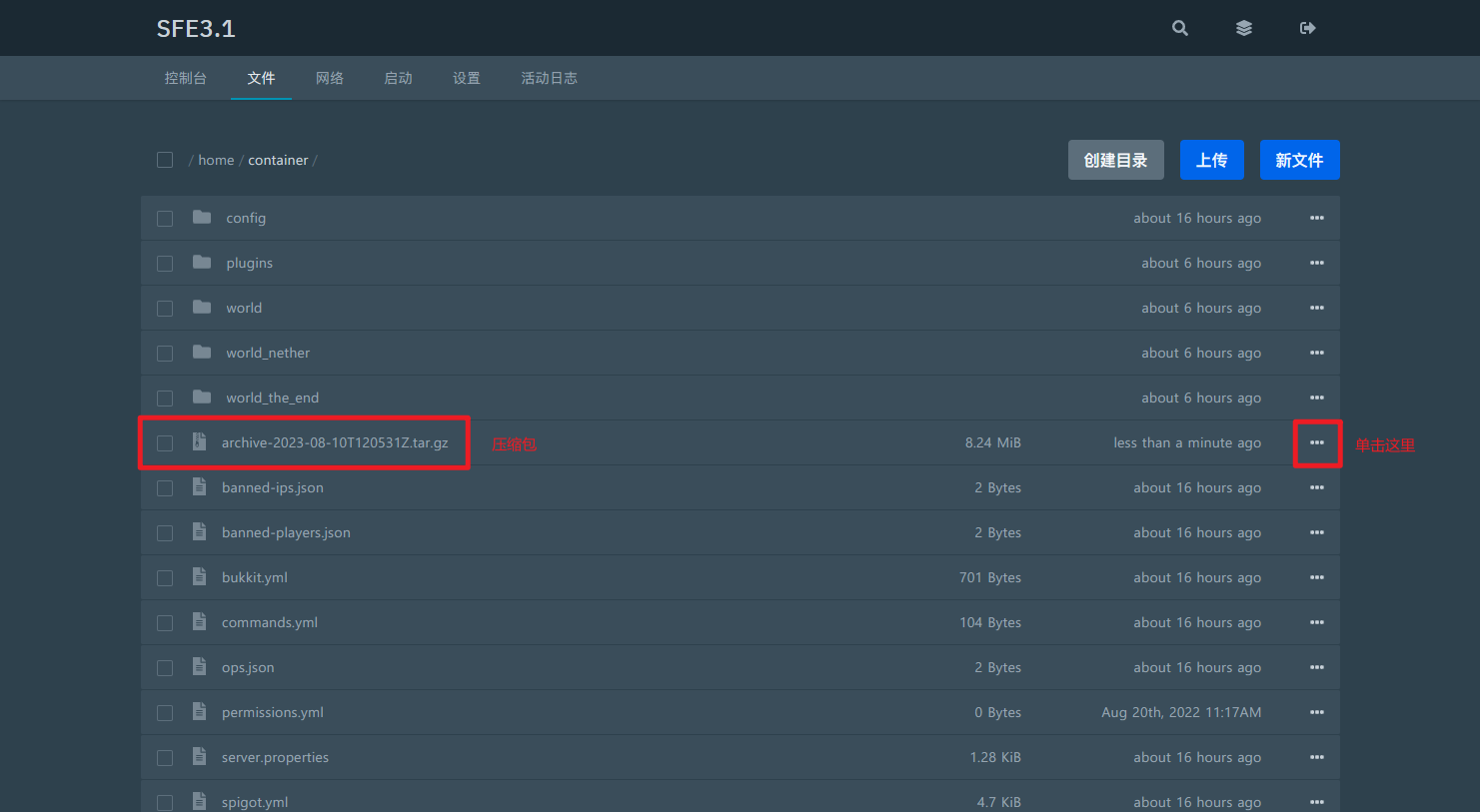This screenshot has width=1480, height=812.
Task: Click the world_nether folder icon
Action: tap(202, 353)
